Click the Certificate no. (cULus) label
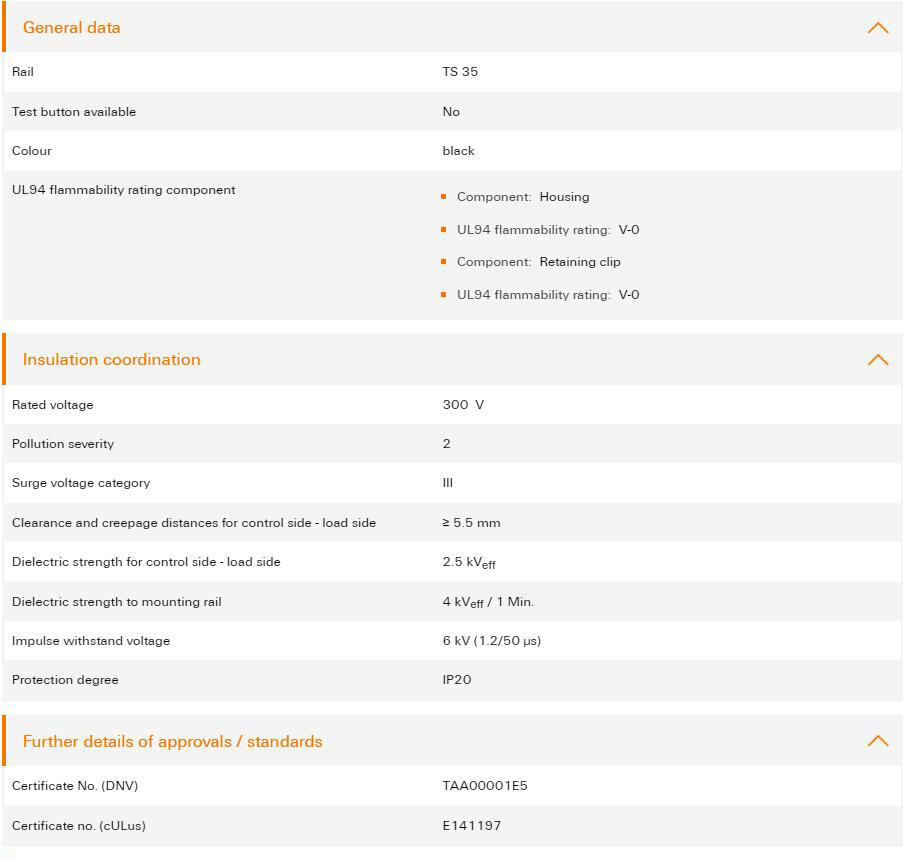 coord(79,826)
